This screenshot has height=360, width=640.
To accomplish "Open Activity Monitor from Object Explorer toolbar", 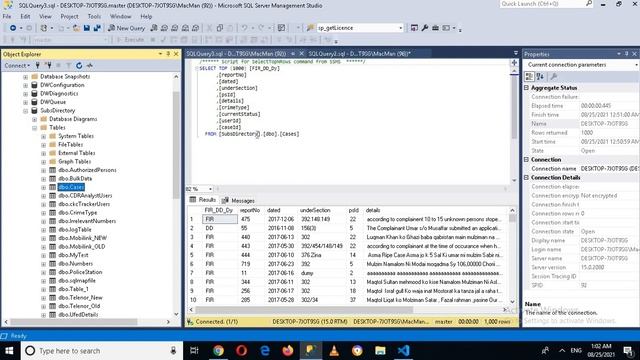I will [89, 65].
